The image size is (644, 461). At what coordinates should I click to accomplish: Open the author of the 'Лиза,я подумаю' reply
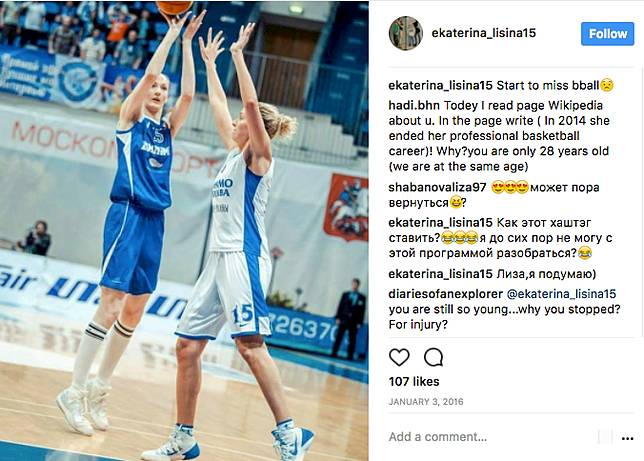coord(440,274)
